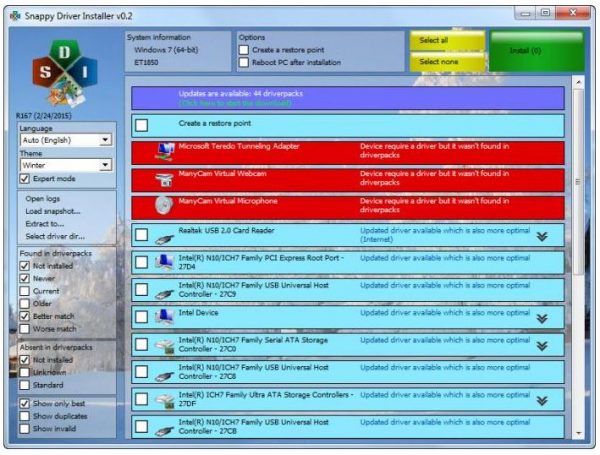Enable the Standard filter checkbox
600x455 pixels.
point(24,385)
